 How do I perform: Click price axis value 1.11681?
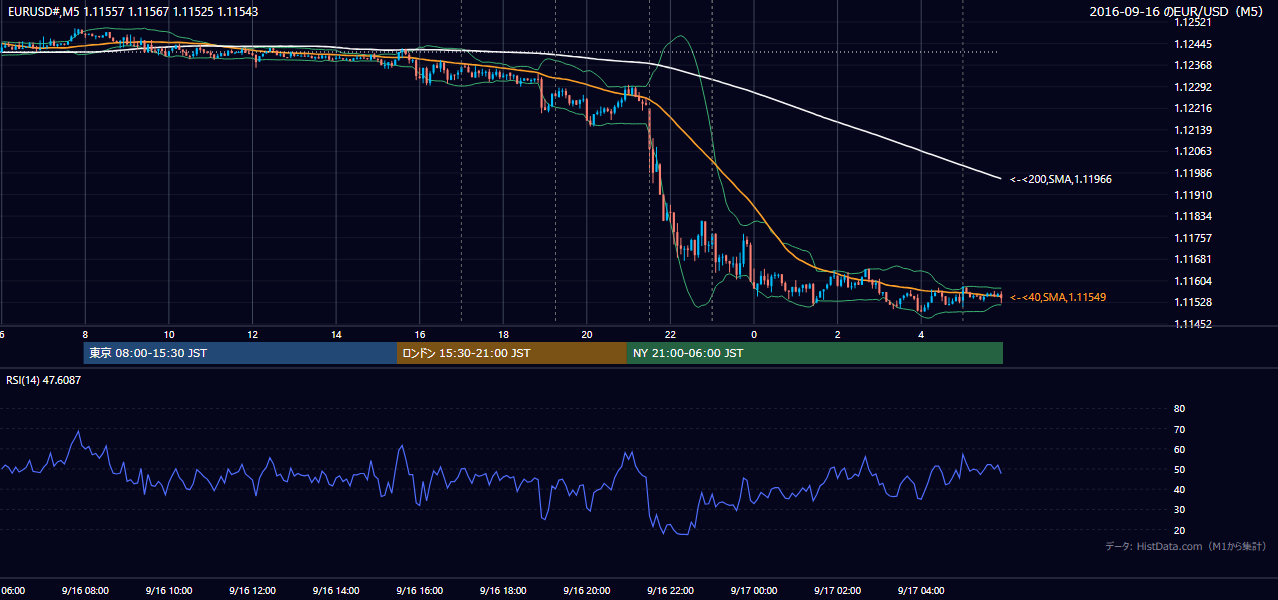[x=1192, y=259]
